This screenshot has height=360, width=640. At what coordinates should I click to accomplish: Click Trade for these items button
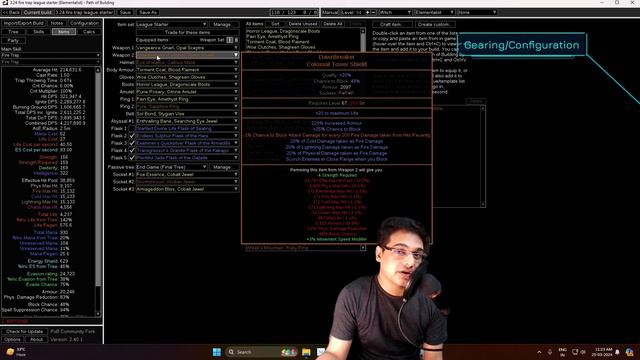click(x=187, y=32)
